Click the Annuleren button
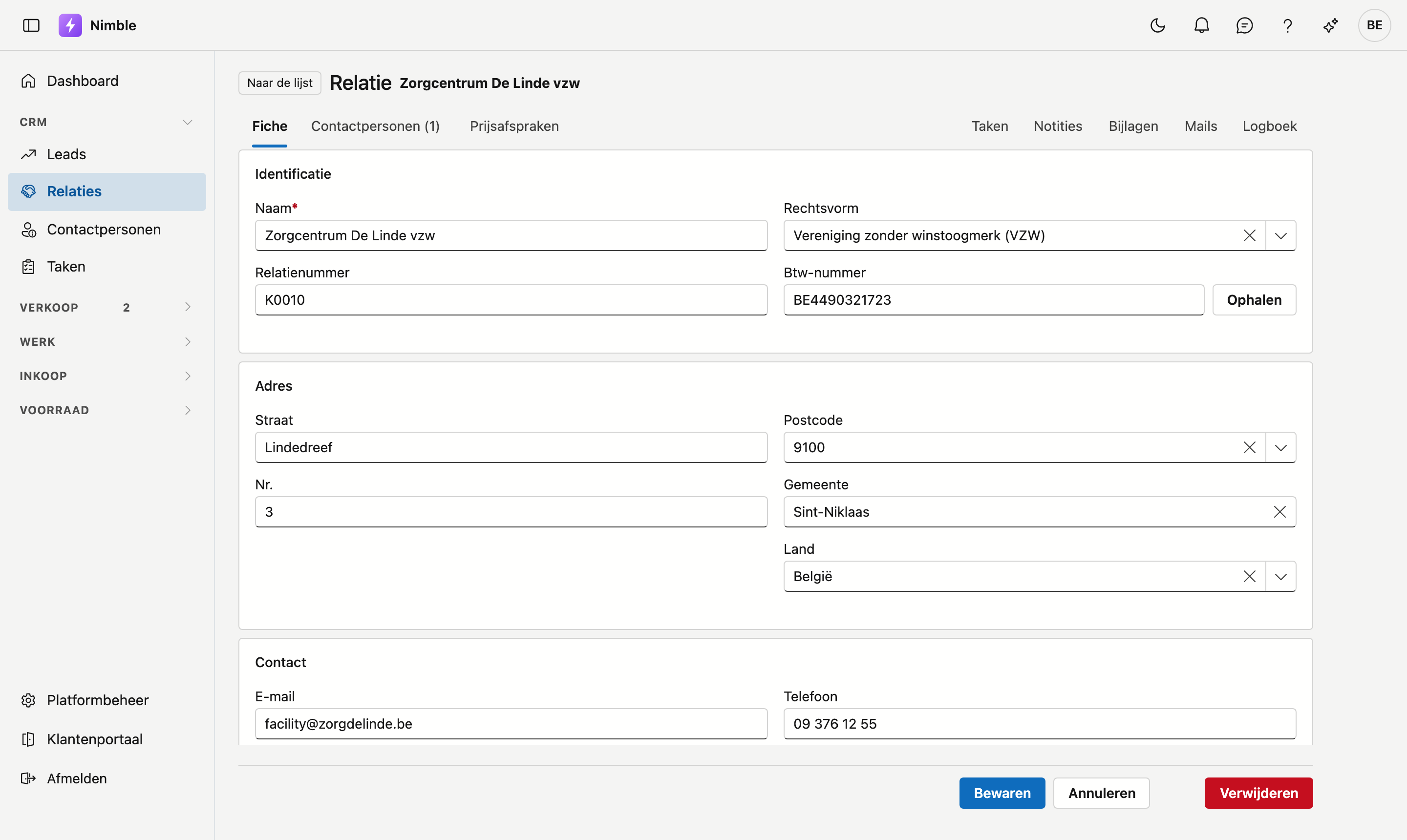 point(1101,793)
